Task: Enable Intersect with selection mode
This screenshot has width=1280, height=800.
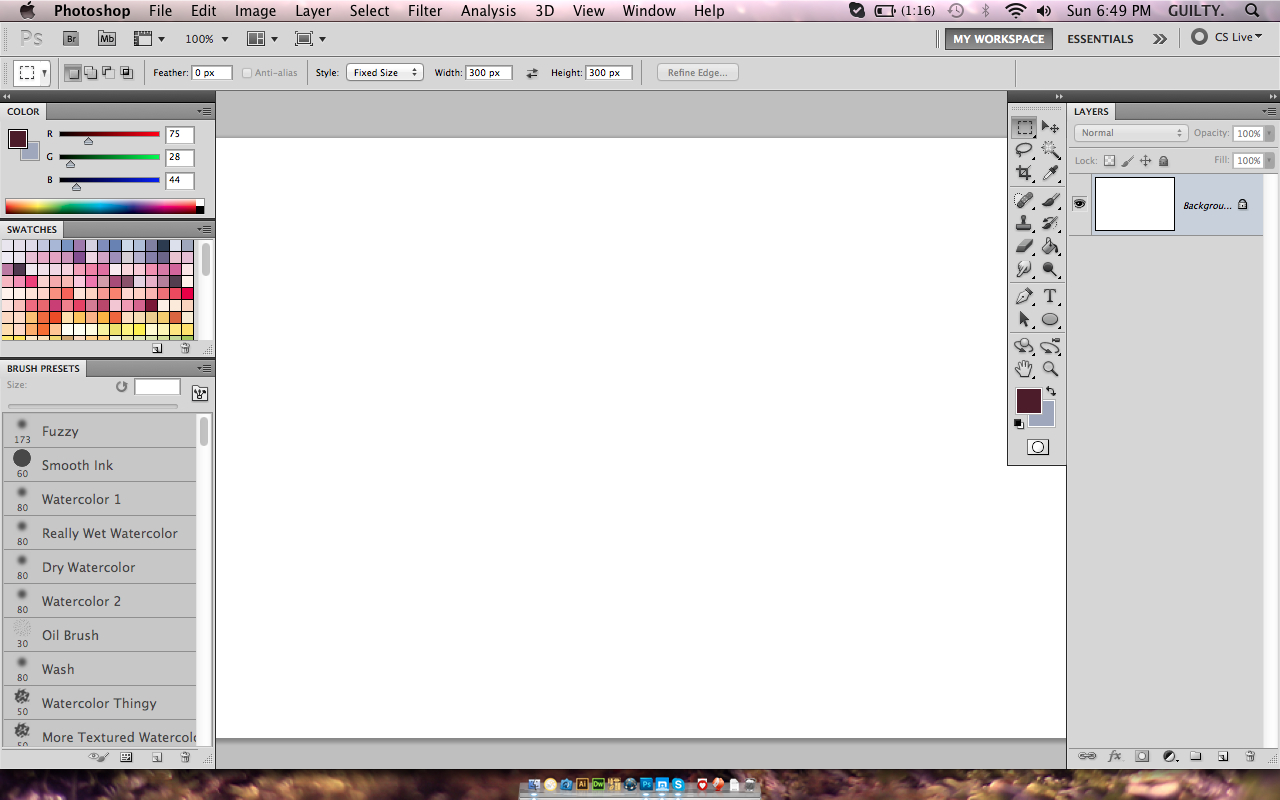Action: pos(126,73)
